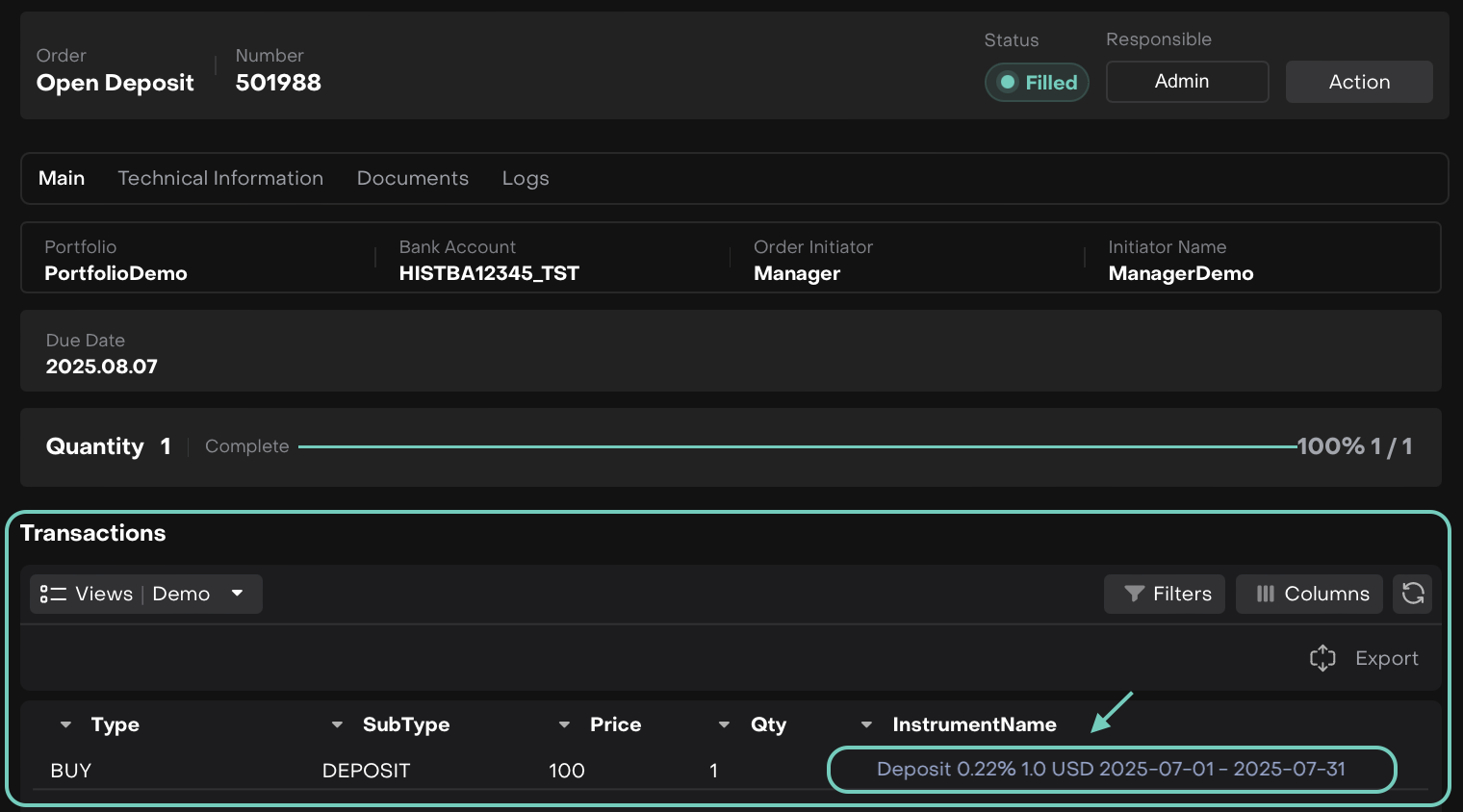This screenshot has height=812, width=1463.
Task: Expand the SubType column menu arrow
Action: click(337, 724)
